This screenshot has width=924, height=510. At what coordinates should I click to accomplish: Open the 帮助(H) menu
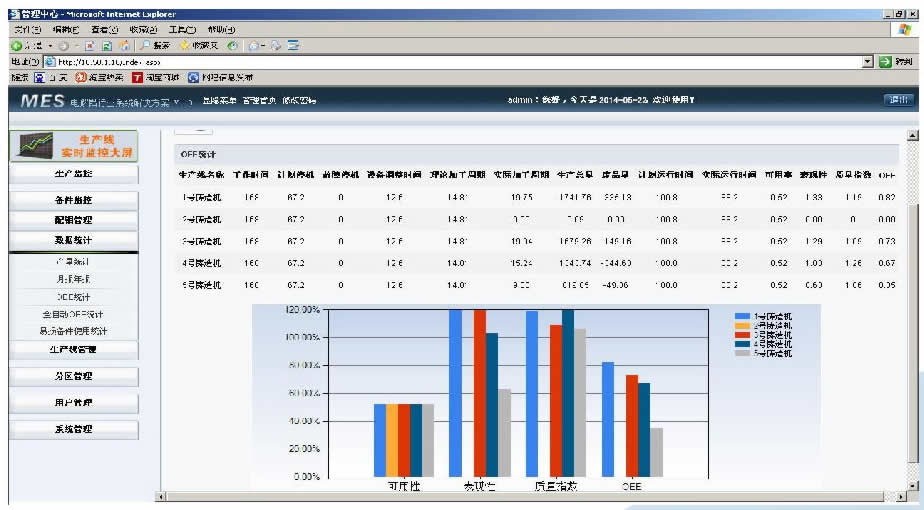222,30
